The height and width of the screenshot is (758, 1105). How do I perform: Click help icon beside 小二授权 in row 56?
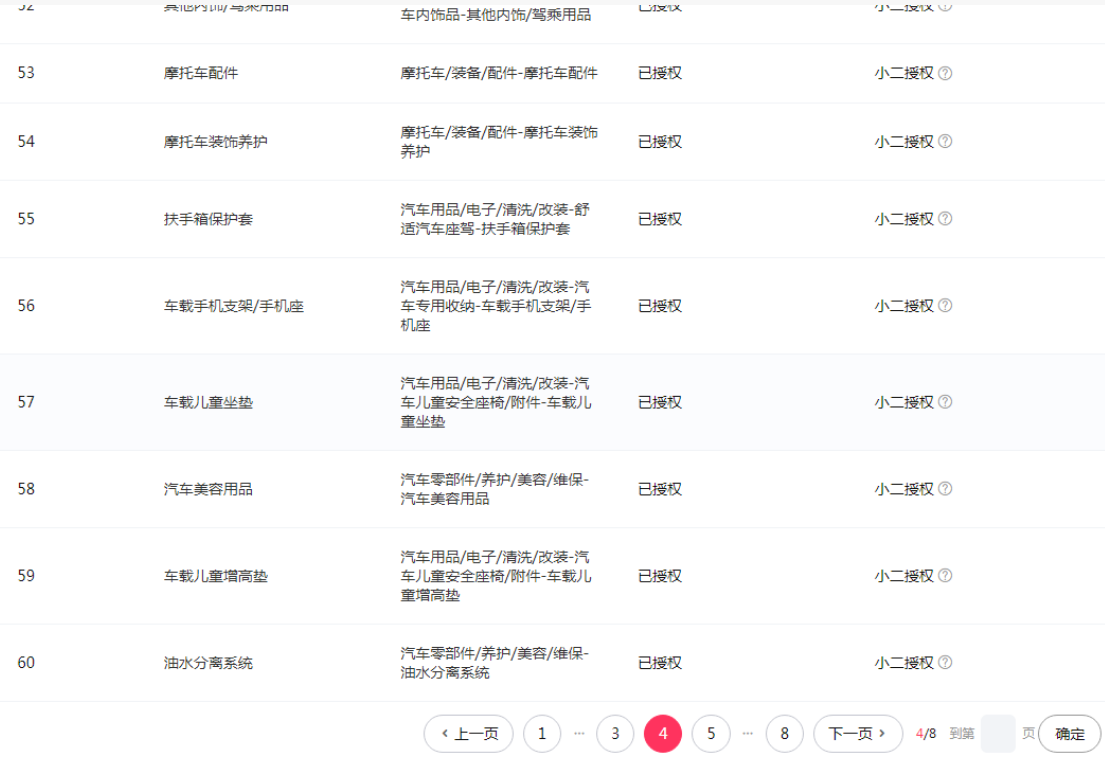coord(945,306)
